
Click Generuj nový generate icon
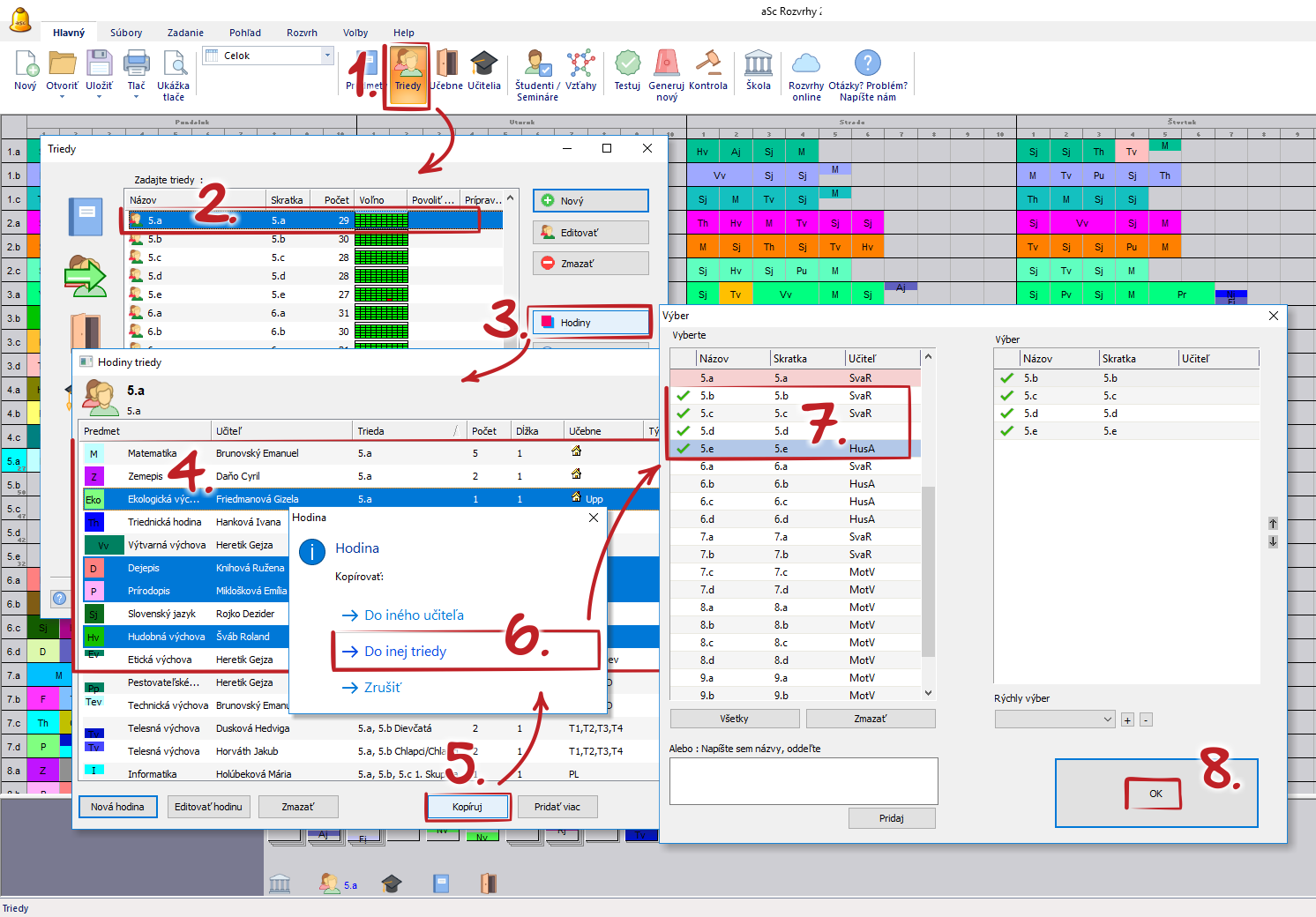pos(666,66)
